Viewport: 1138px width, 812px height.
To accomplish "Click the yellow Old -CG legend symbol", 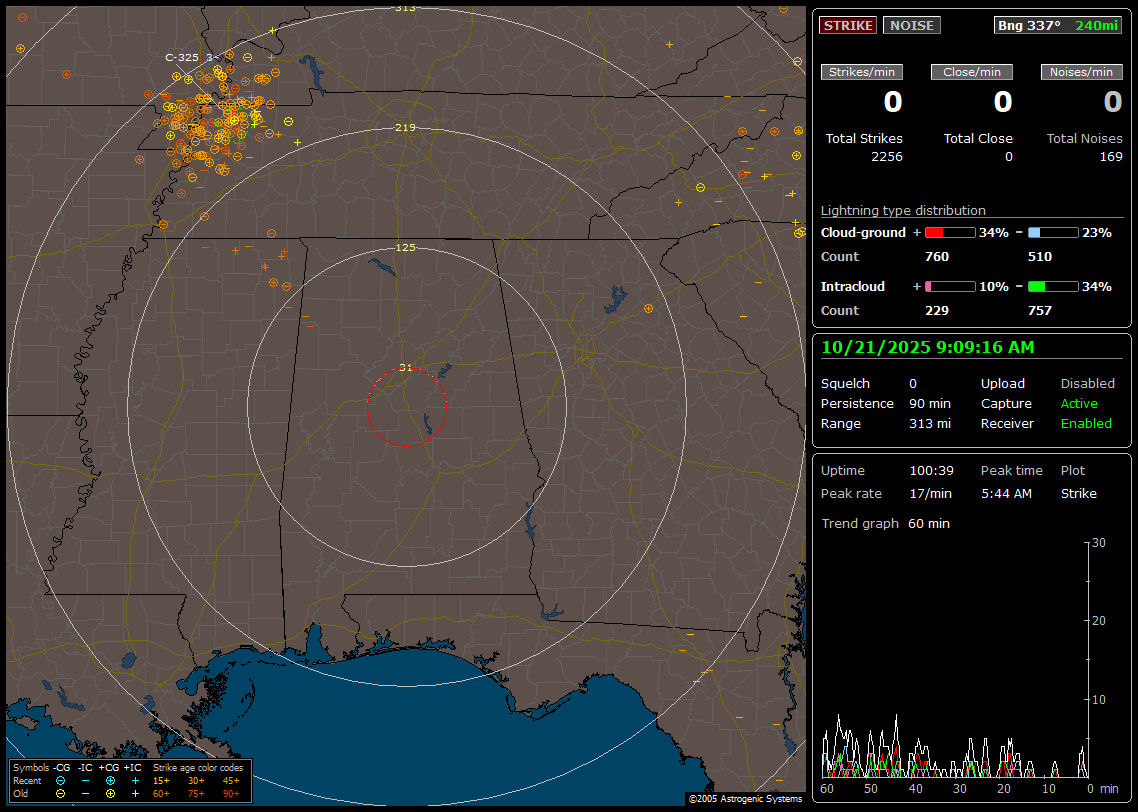I will [x=61, y=793].
